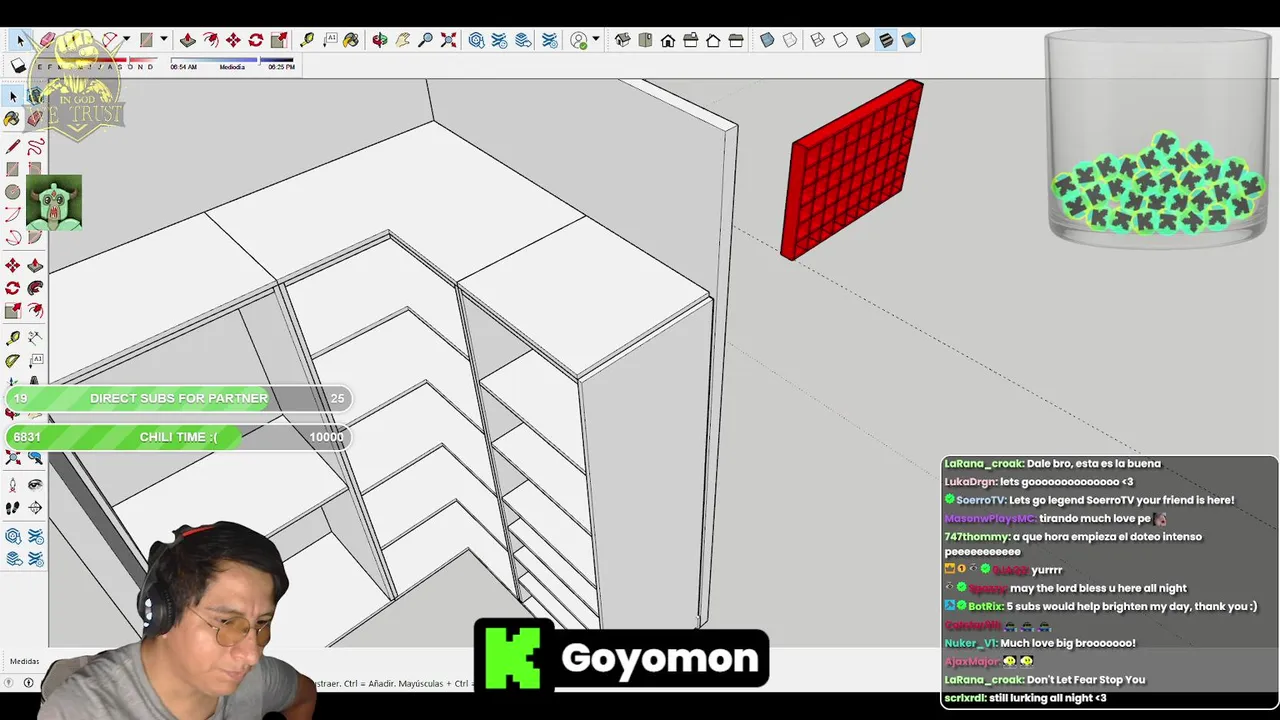Switch to Front view
The width and height of the screenshot is (1280, 720).
668,40
